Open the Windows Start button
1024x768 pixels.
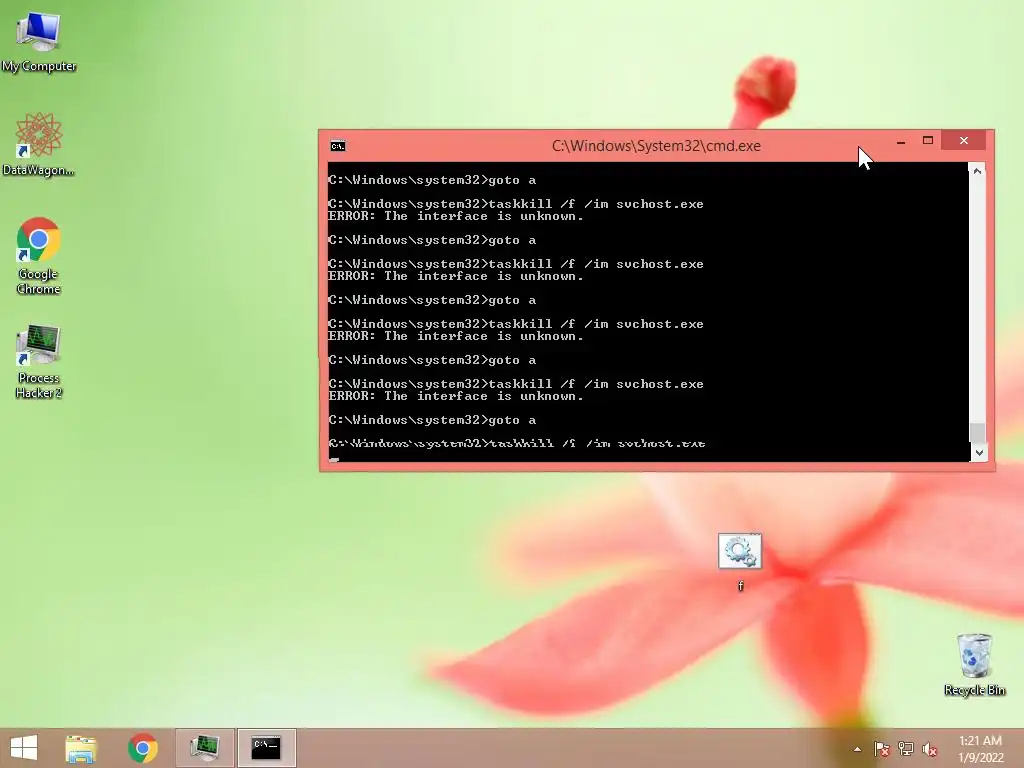24,748
